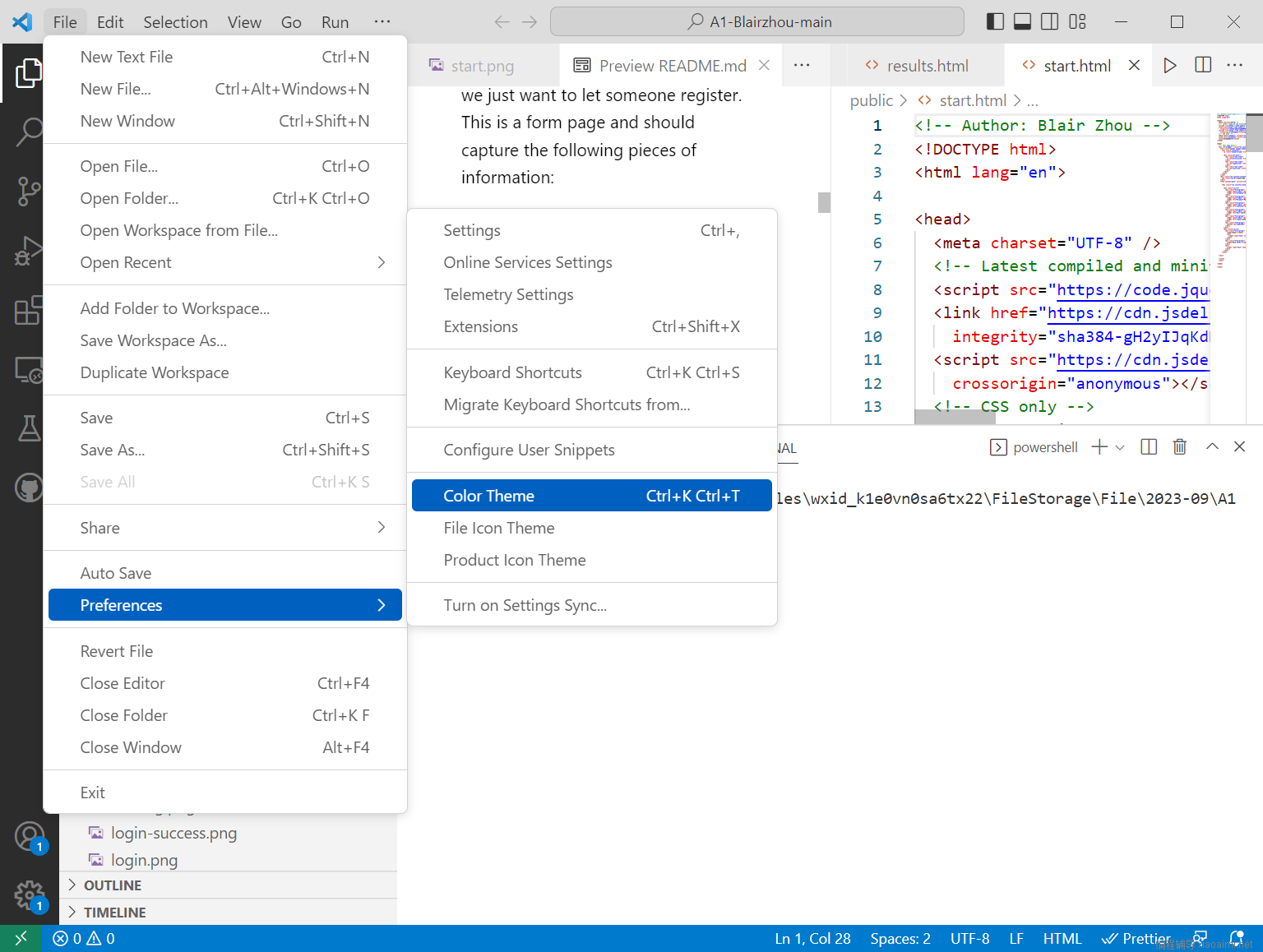Toggle primary side bar layout icon

coord(995,21)
